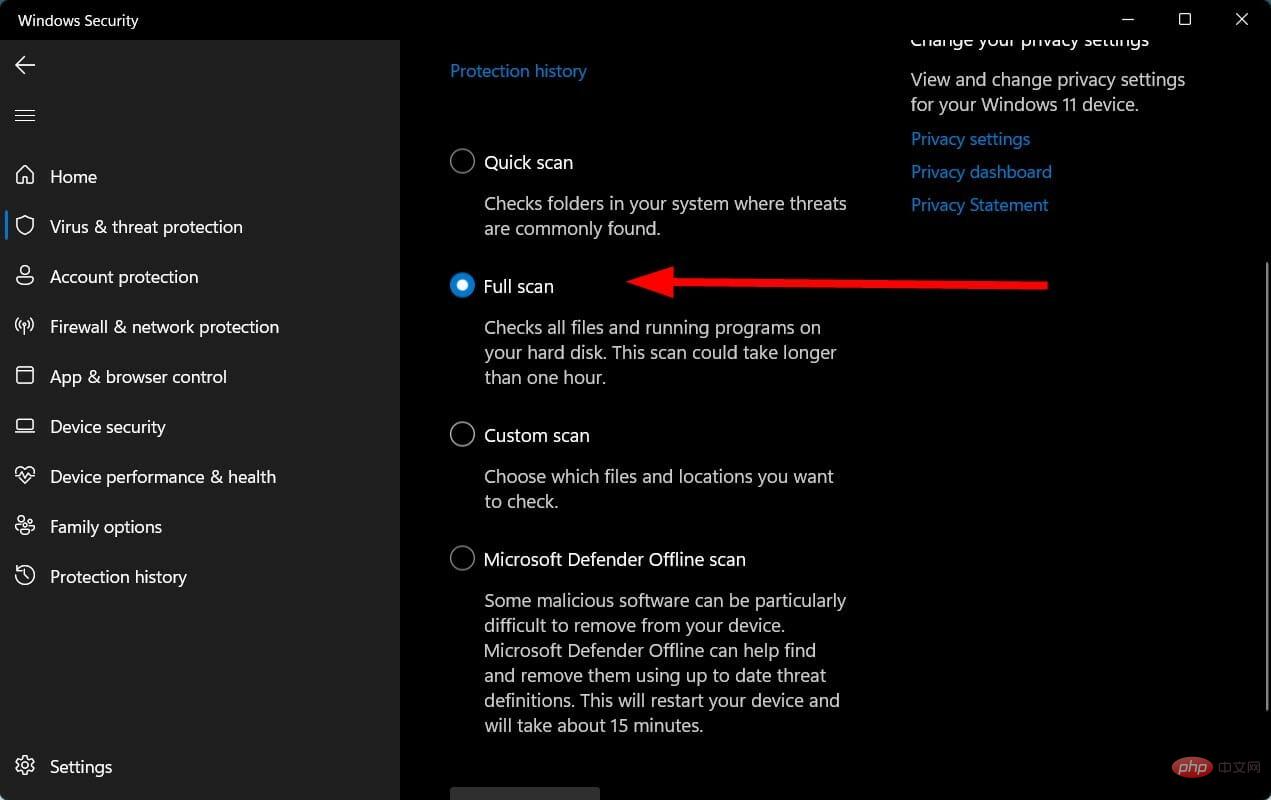Select Microsoft Defender Offline scan option
This screenshot has height=800, width=1271.
click(x=462, y=559)
